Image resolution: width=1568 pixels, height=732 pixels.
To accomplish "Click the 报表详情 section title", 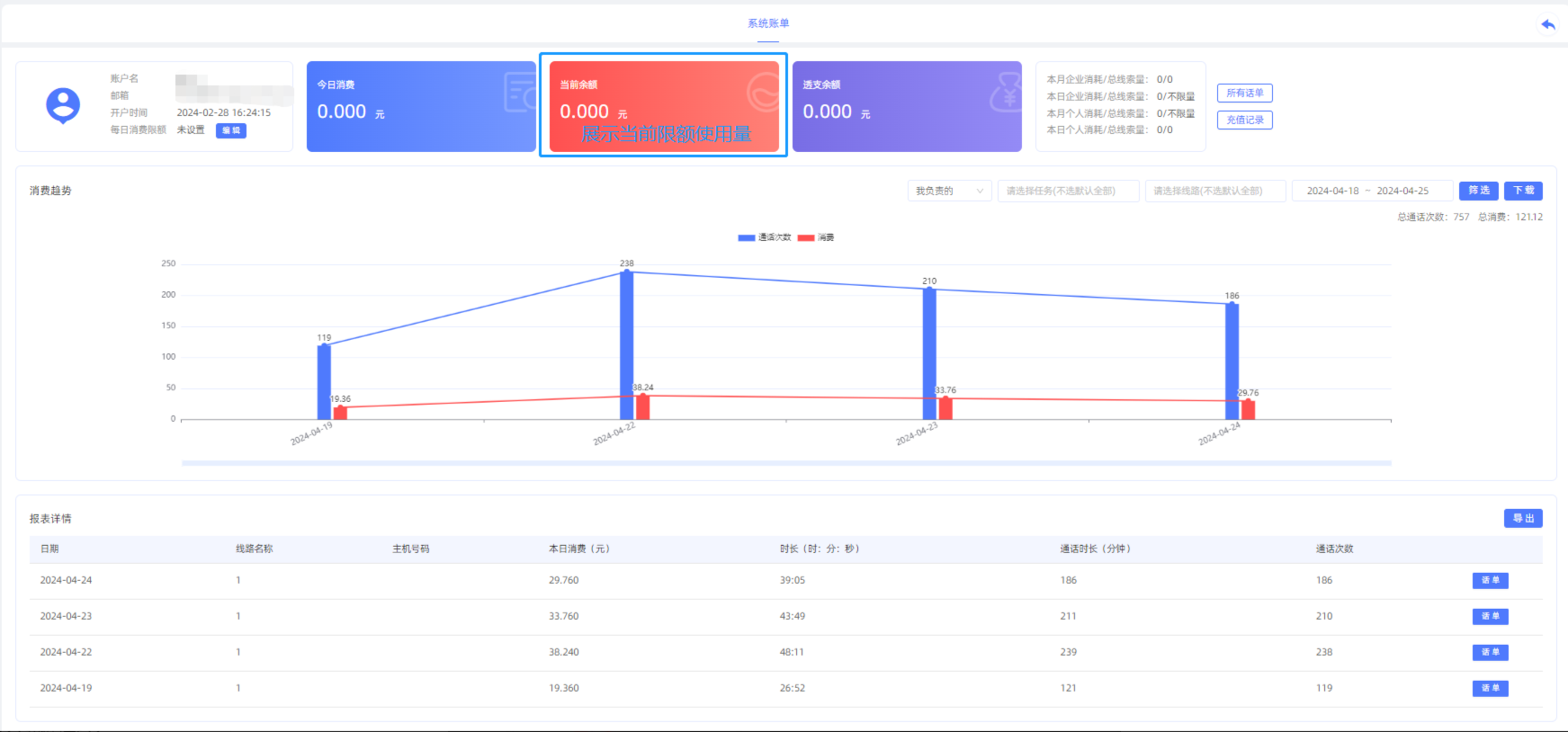I will [50, 519].
